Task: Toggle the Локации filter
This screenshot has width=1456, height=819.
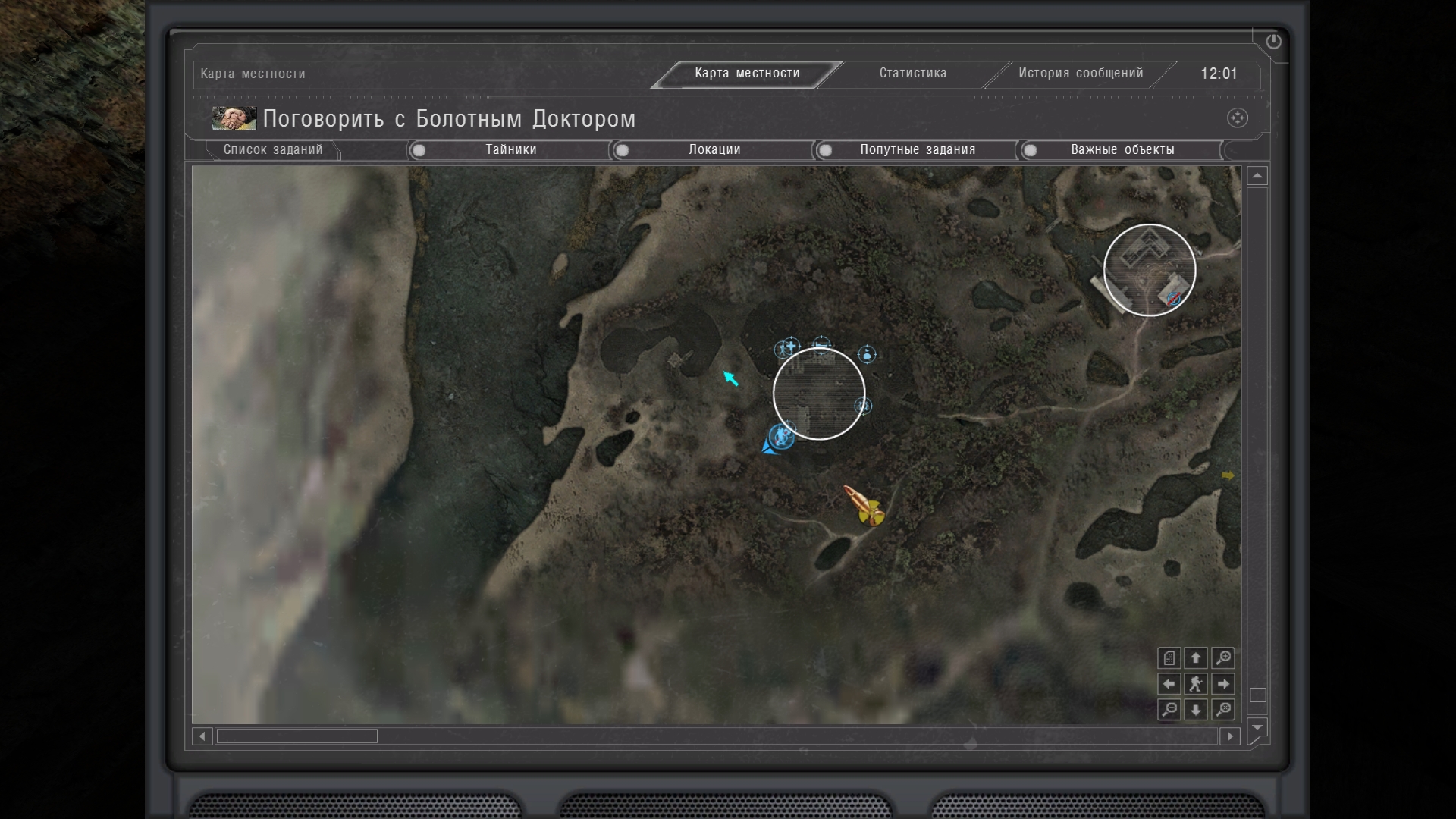Action: click(623, 150)
